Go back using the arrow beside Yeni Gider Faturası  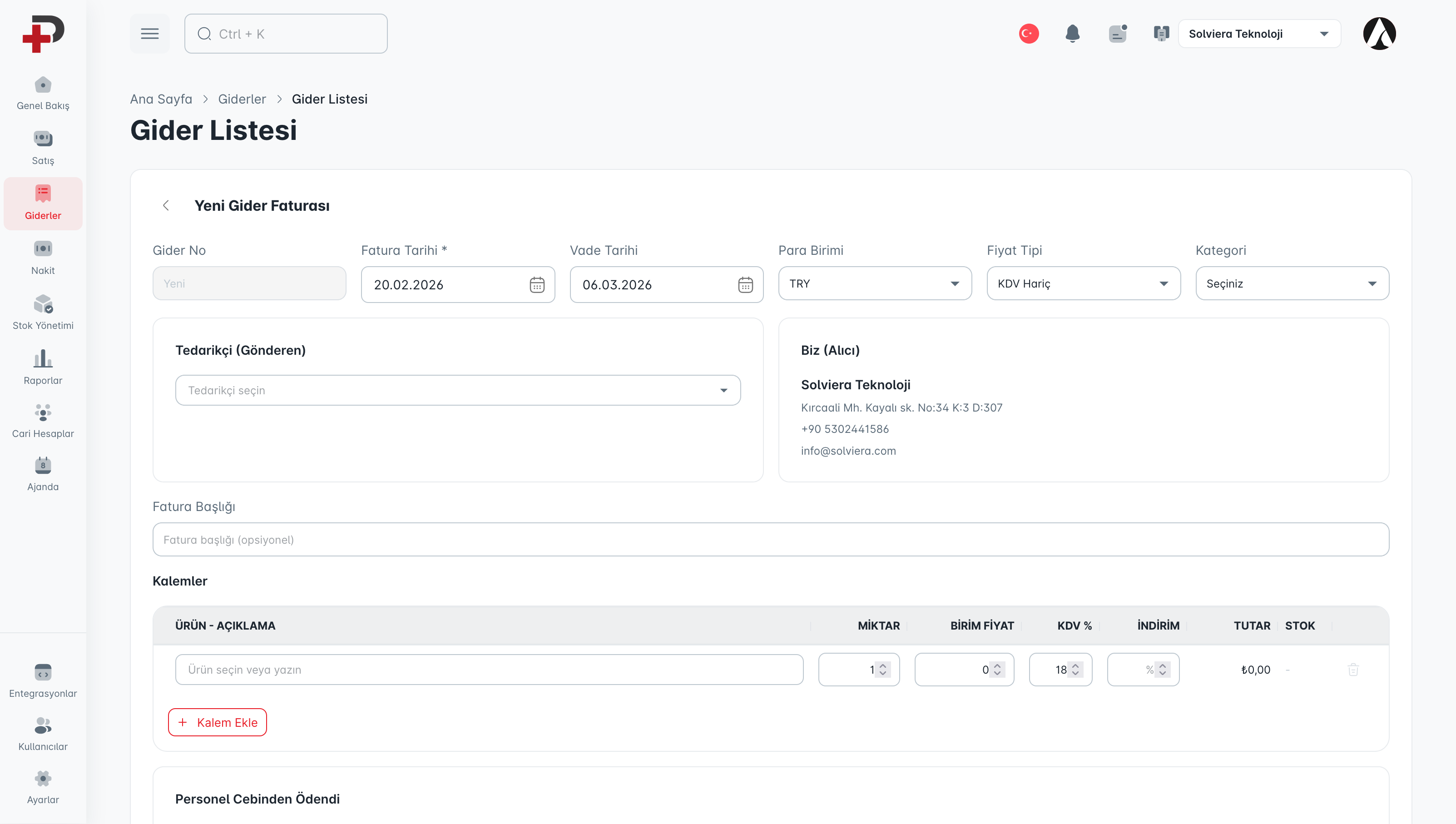[x=166, y=205]
